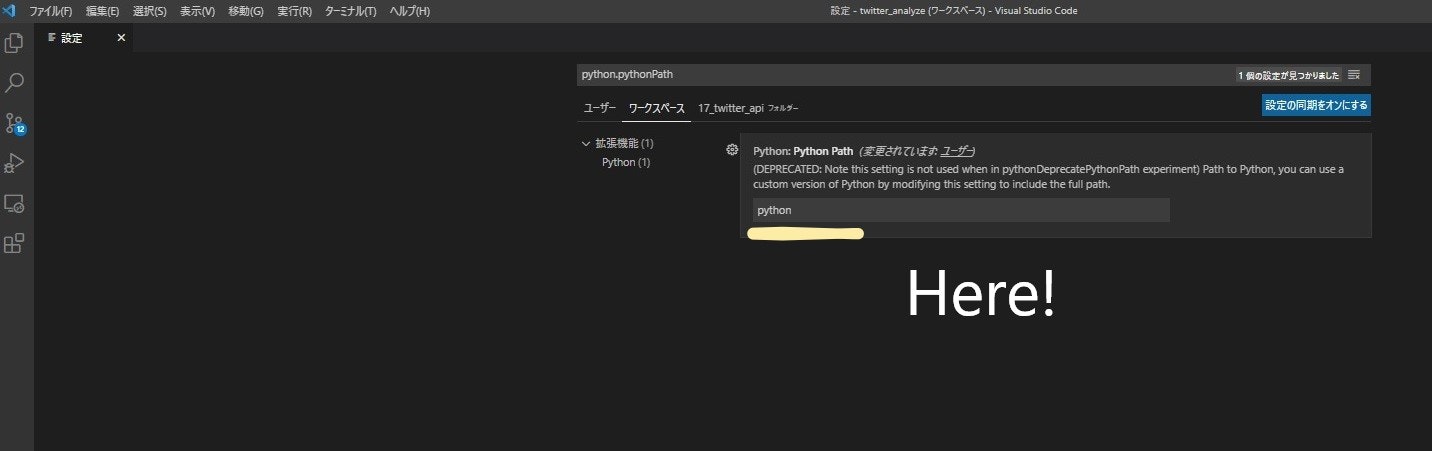Viewport: 1432px width, 451px height.
Task: Click the 1 個の設定が見つかりました count label
Action: click(1289, 75)
